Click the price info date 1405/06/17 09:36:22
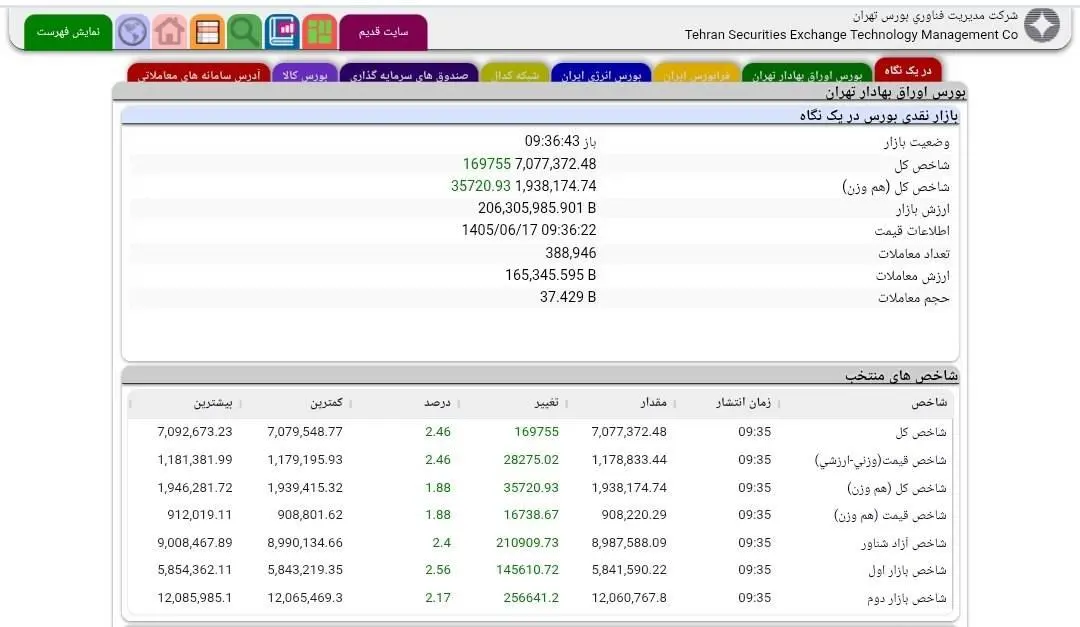The image size is (1080, 627). point(529,230)
